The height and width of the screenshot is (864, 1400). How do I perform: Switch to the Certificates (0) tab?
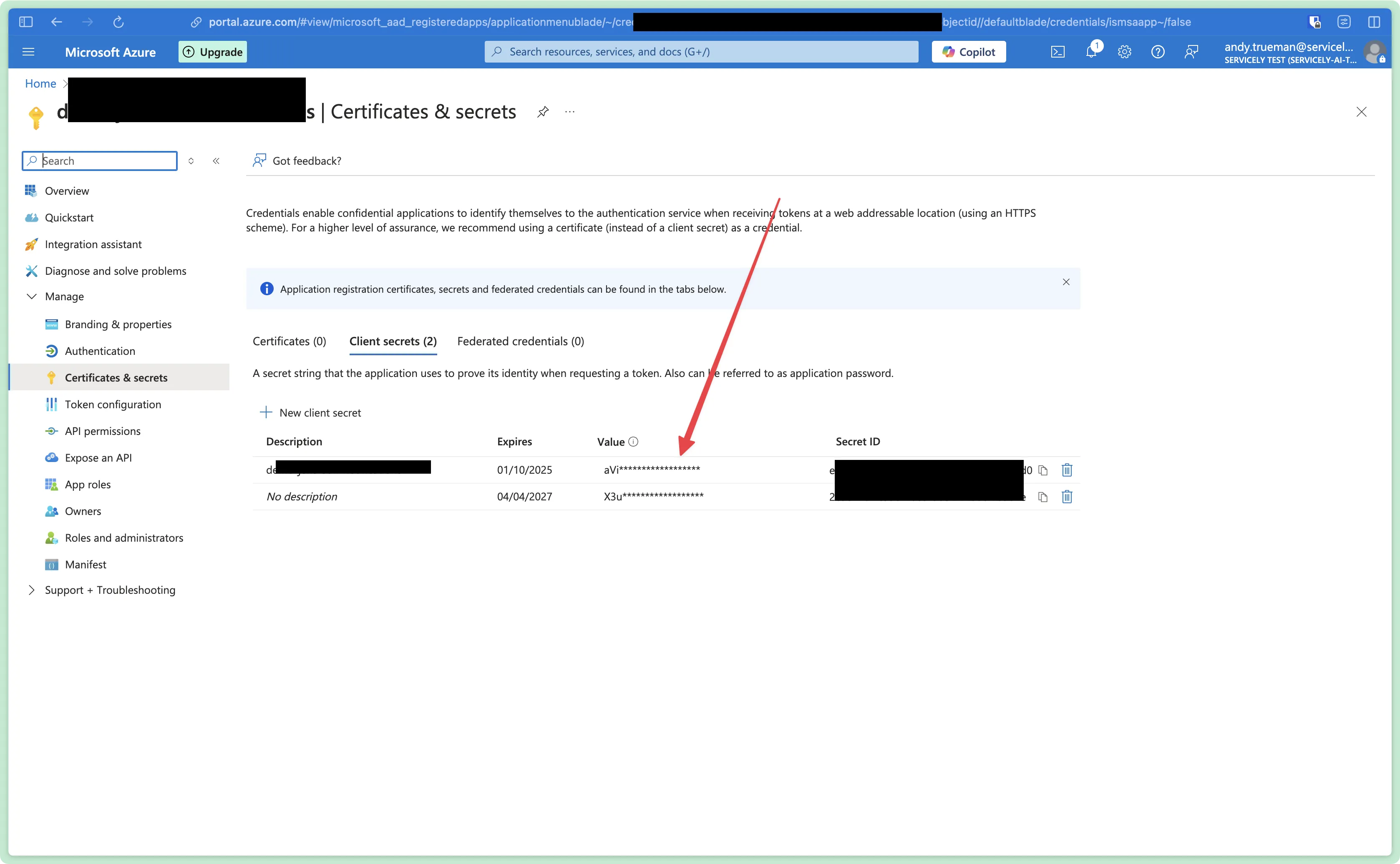click(x=289, y=342)
